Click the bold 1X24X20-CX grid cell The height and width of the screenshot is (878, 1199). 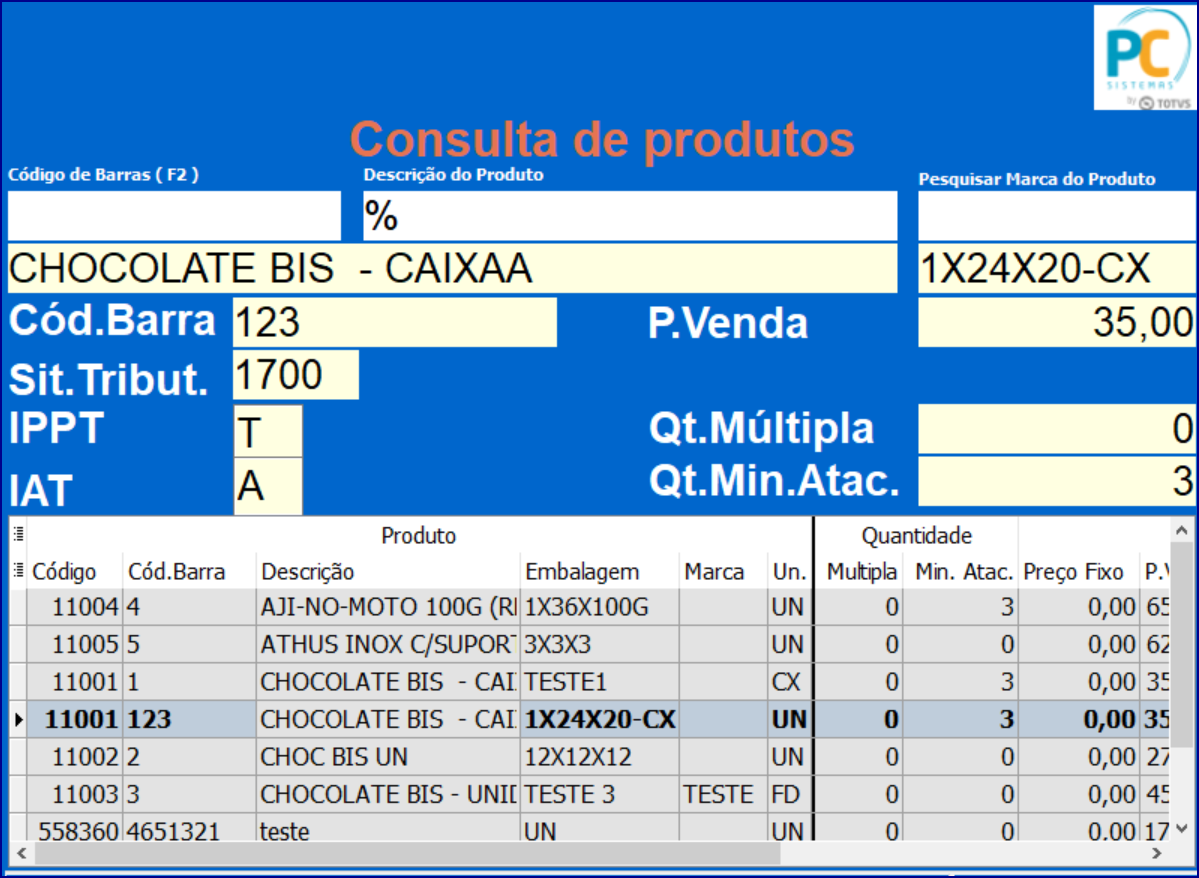coord(600,720)
